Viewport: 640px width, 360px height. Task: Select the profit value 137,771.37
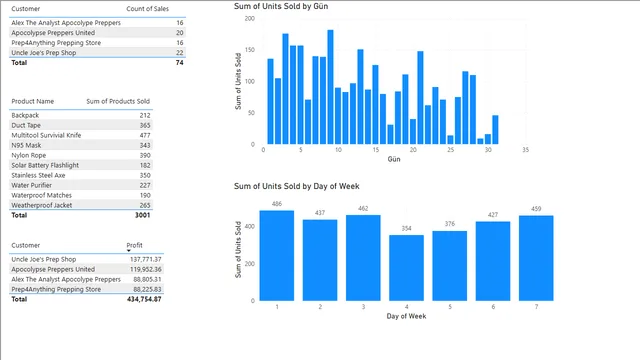point(146,259)
